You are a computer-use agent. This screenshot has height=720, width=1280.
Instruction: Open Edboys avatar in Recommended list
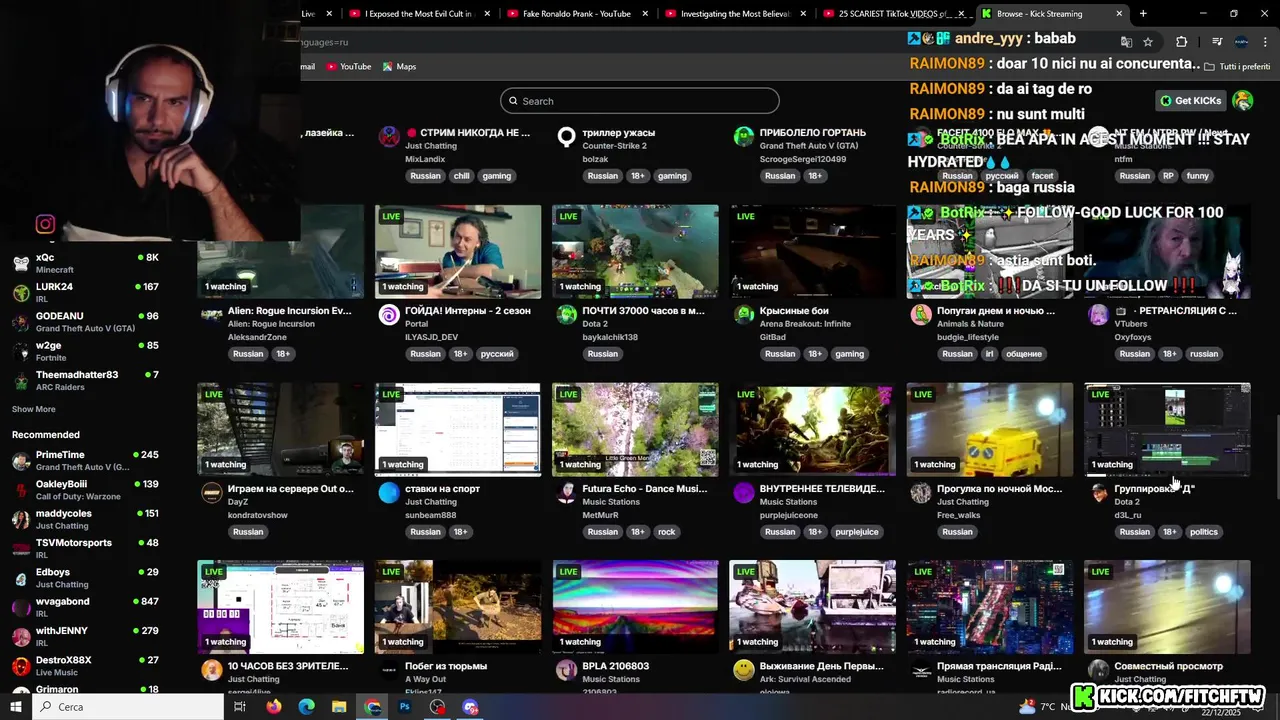tap(21, 578)
